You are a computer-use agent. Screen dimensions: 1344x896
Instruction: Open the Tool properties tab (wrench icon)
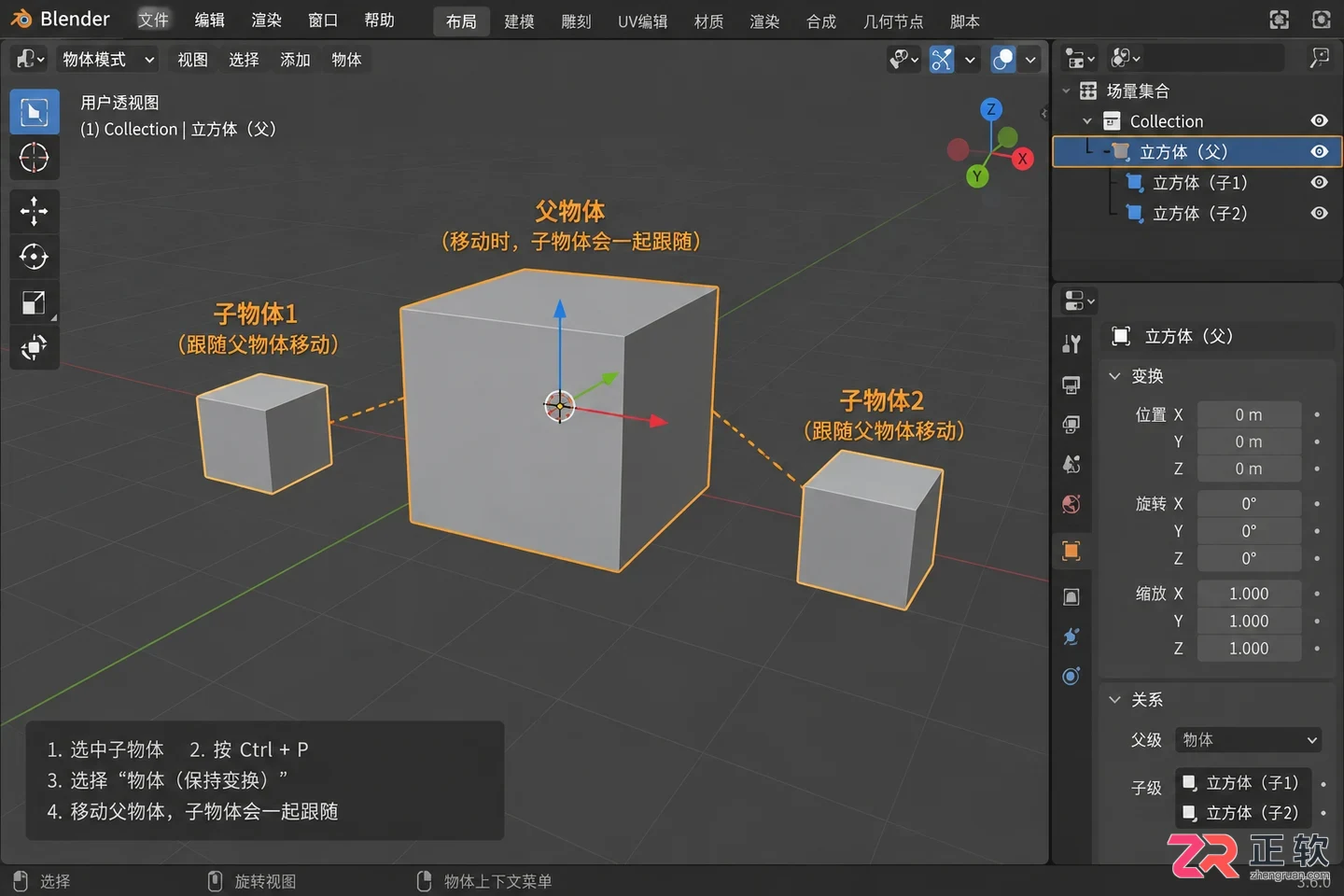pyautogui.click(x=1071, y=344)
